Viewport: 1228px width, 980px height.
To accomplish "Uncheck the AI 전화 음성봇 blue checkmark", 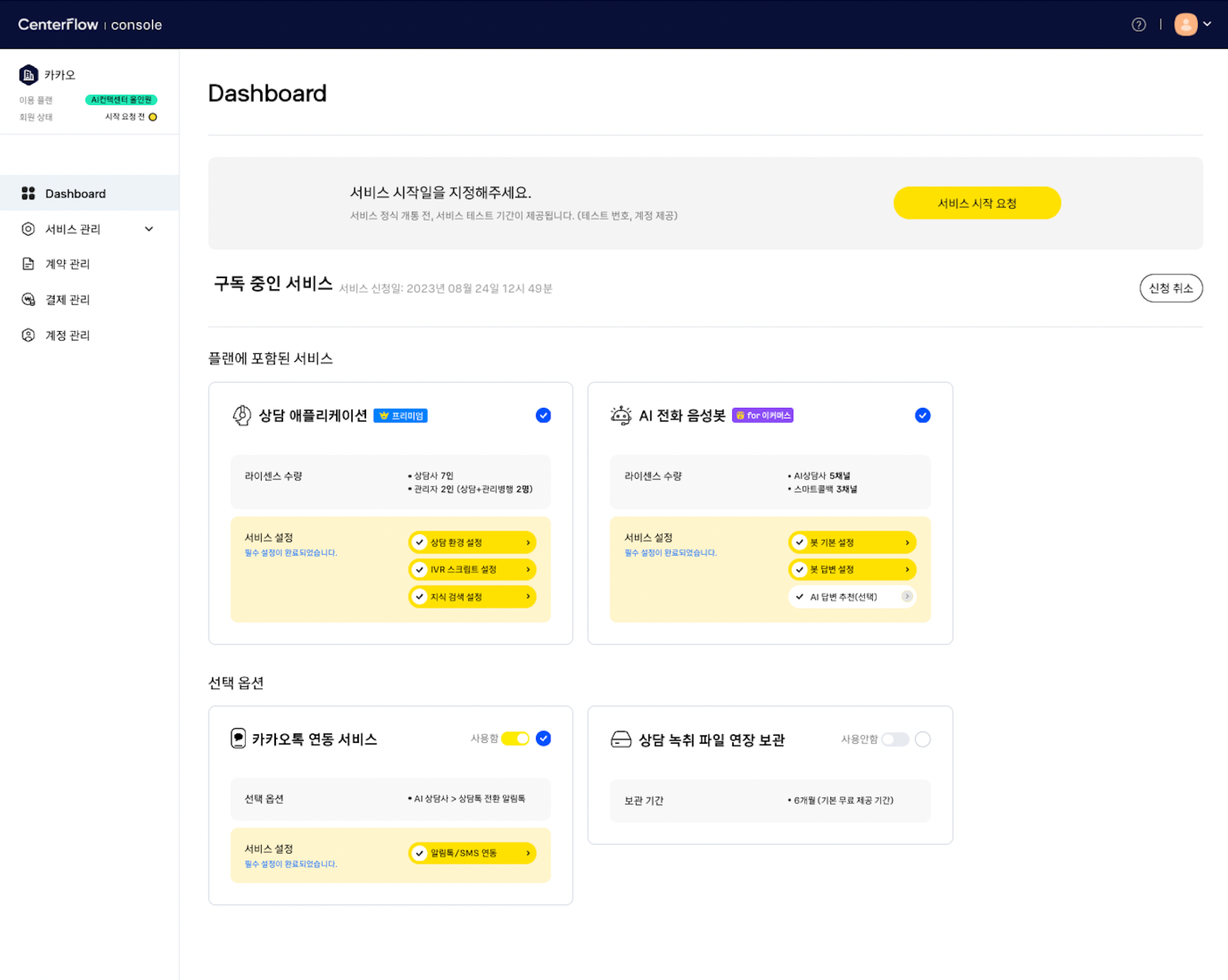I will coord(923,415).
